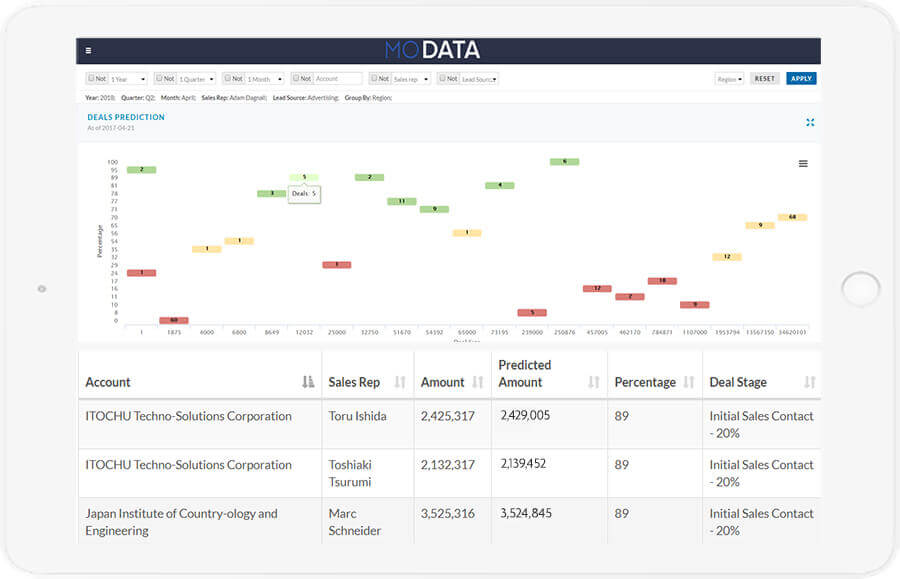Image resolution: width=900 pixels, height=579 pixels.
Task: Click the Sales Rep sort arrows
Action: click(x=400, y=382)
